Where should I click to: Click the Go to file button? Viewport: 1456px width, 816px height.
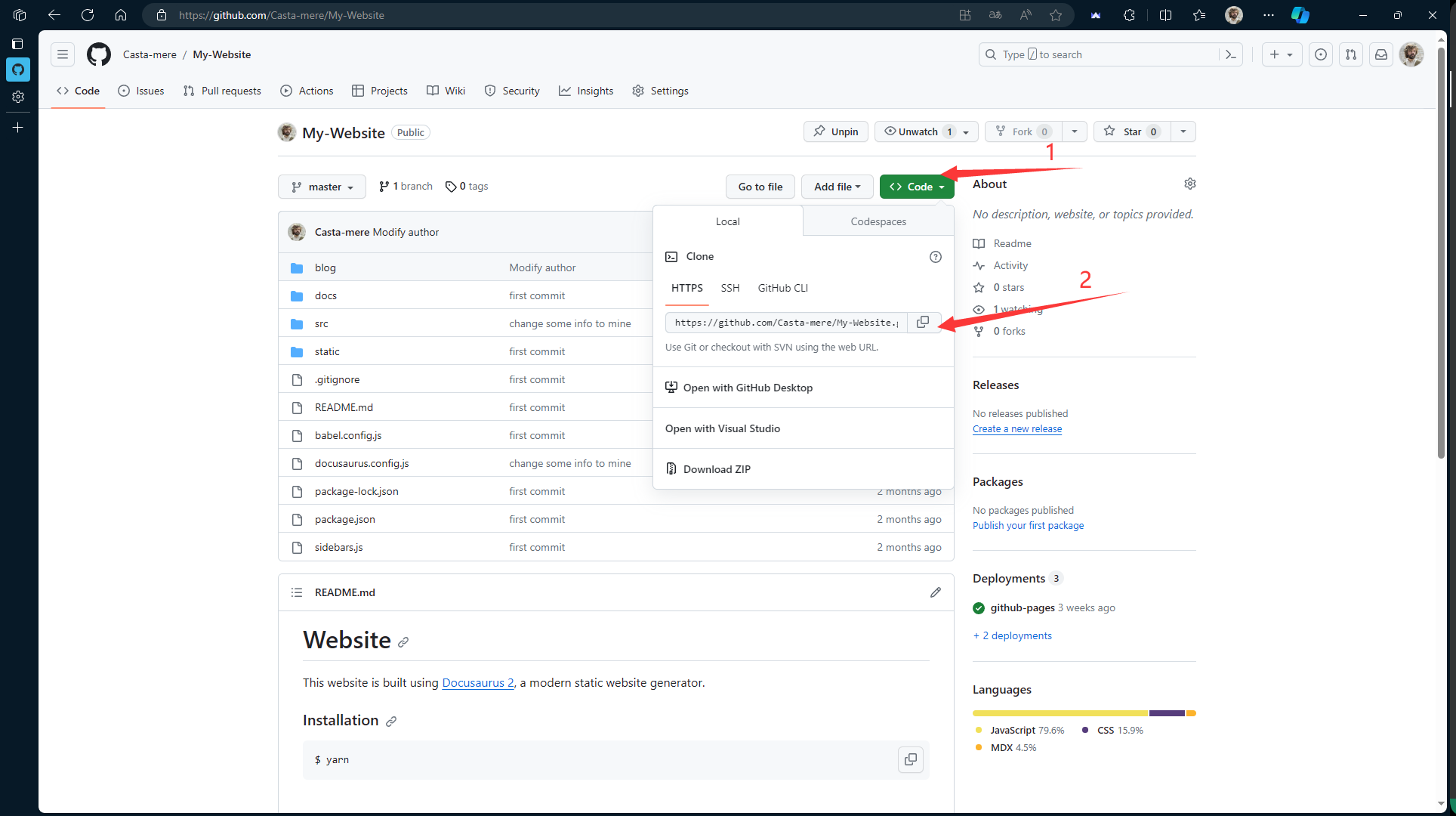coord(760,187)
